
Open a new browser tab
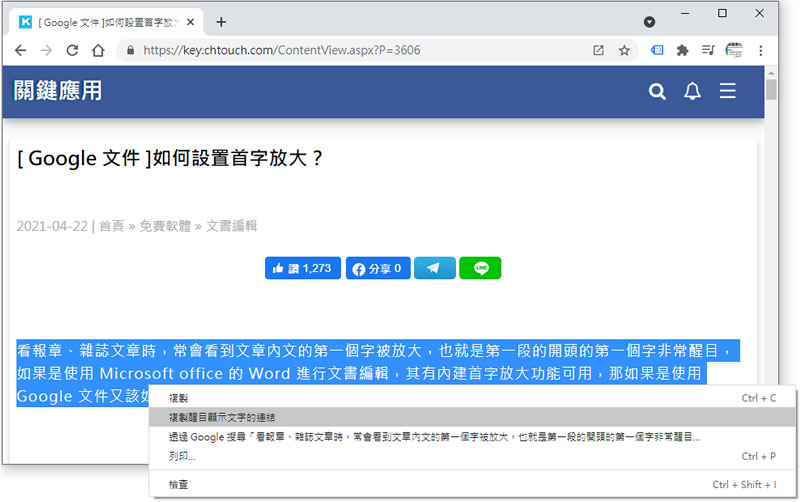pyautogui.click(x=221, y=22)
